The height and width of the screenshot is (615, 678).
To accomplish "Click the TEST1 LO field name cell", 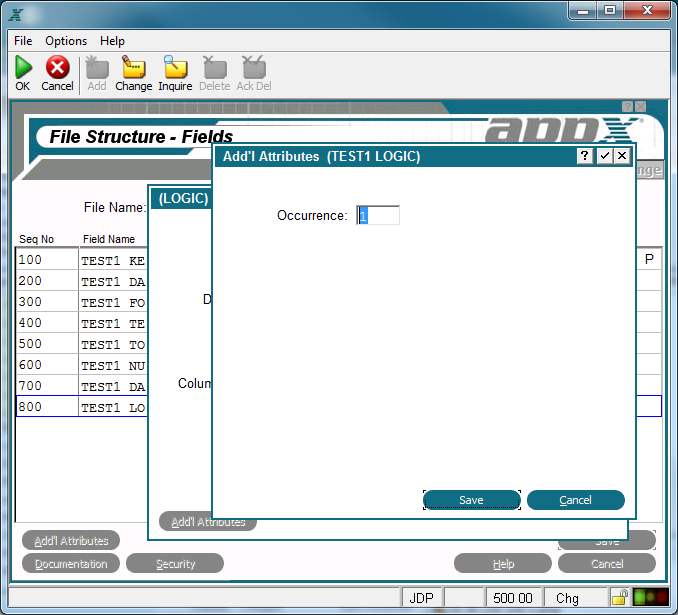I will click(113, 407).
